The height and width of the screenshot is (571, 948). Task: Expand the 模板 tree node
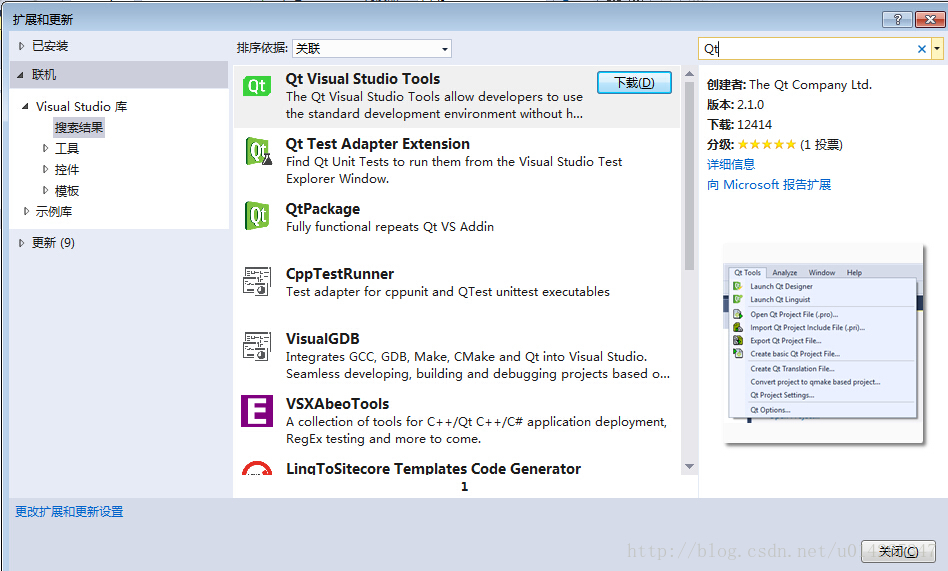point(45,191)
